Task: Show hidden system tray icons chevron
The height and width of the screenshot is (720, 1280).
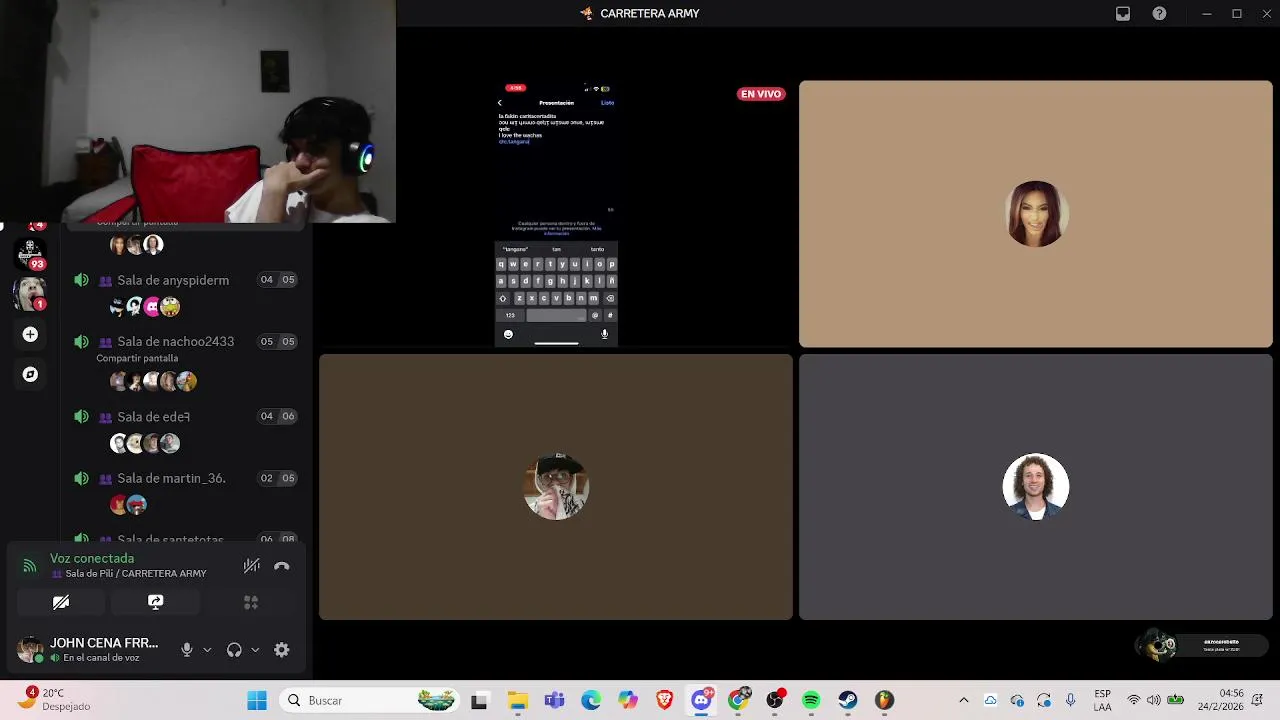Action: pyautogui.click(x=963, y=700)
